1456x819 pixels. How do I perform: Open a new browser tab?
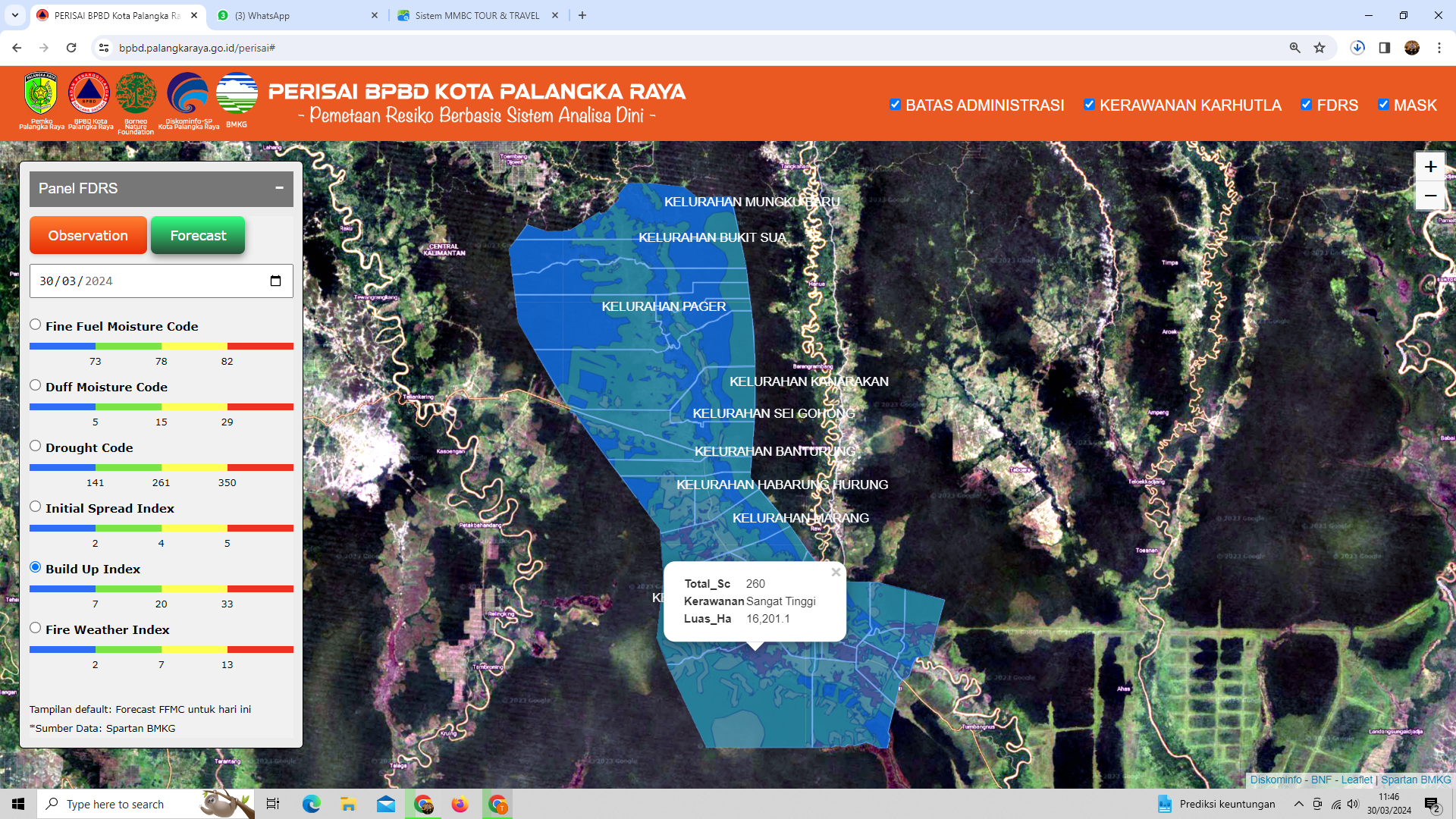point(582,15)
